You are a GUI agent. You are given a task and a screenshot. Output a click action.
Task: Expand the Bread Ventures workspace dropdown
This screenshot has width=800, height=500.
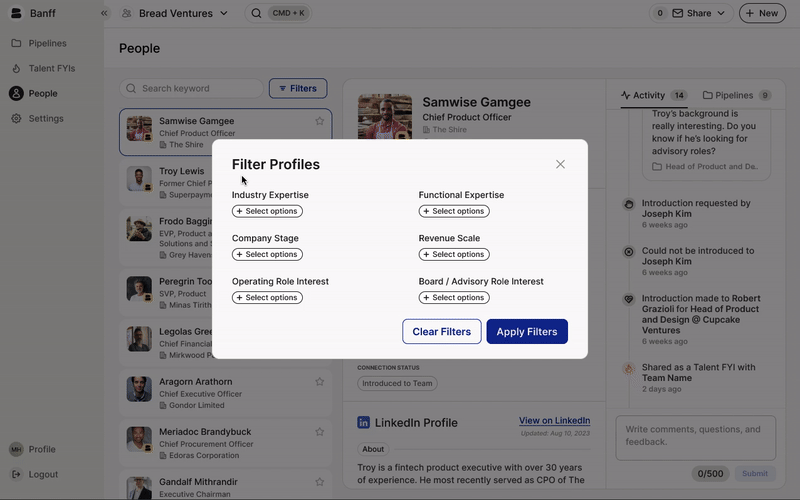coord(175,13)
